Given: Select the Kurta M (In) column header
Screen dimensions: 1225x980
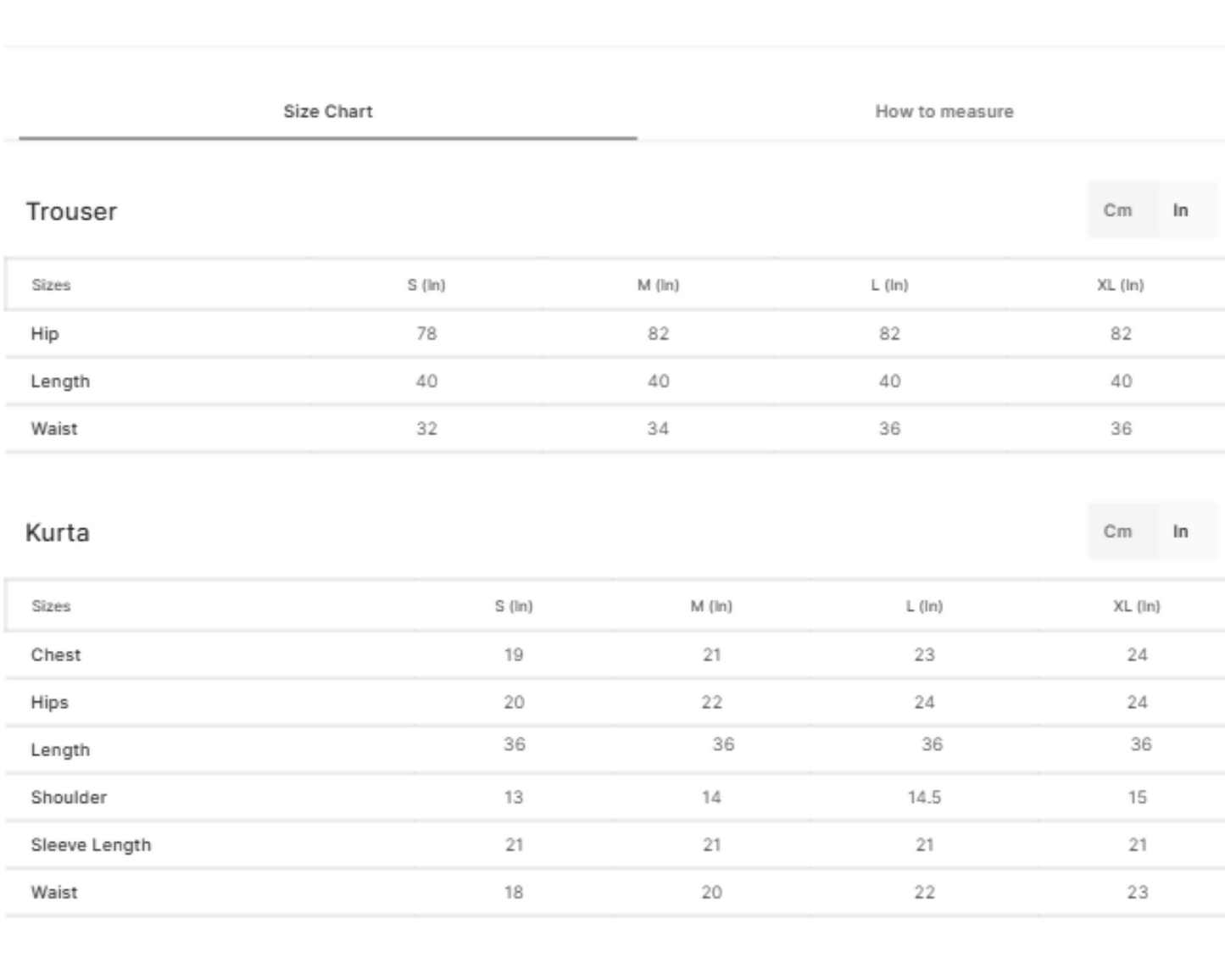Looking at the screenshot, I should [711, 606].
